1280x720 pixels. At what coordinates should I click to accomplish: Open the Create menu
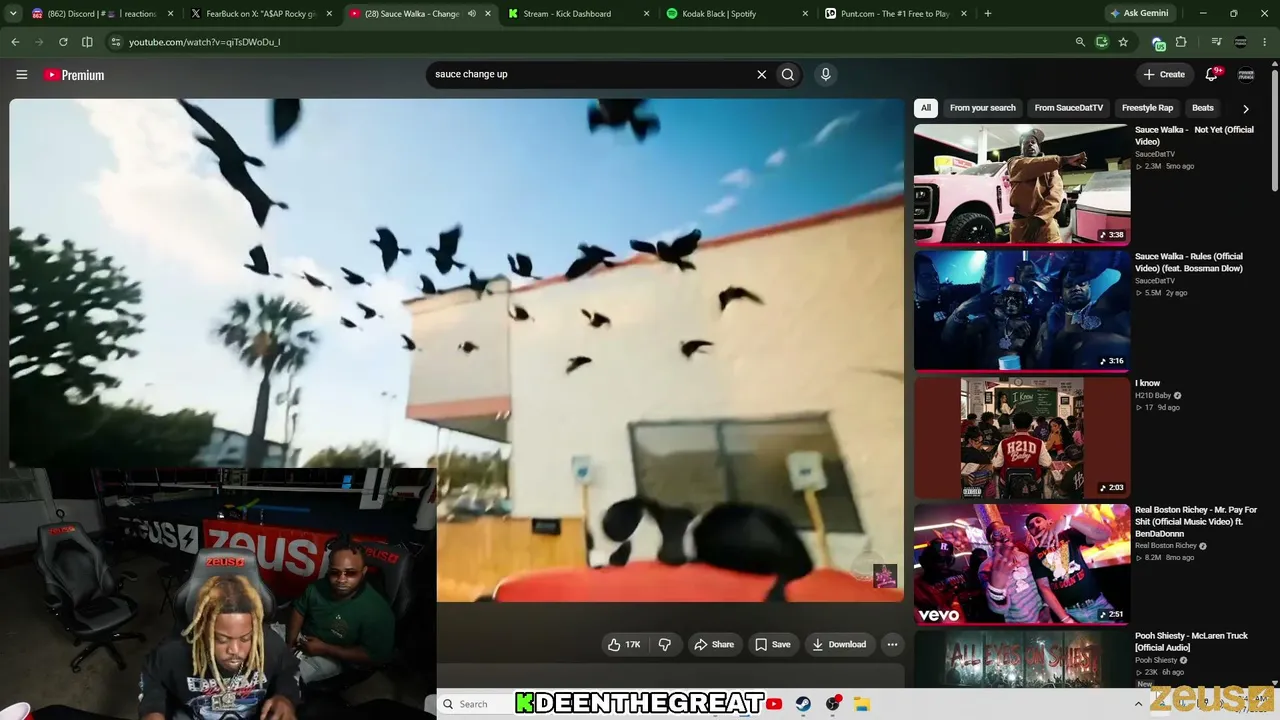(1164, 74)
